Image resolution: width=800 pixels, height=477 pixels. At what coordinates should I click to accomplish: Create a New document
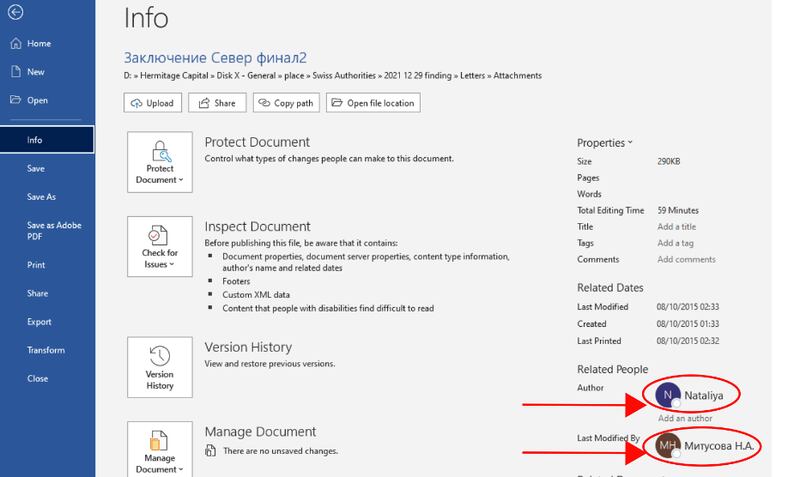tap(36, 72)
